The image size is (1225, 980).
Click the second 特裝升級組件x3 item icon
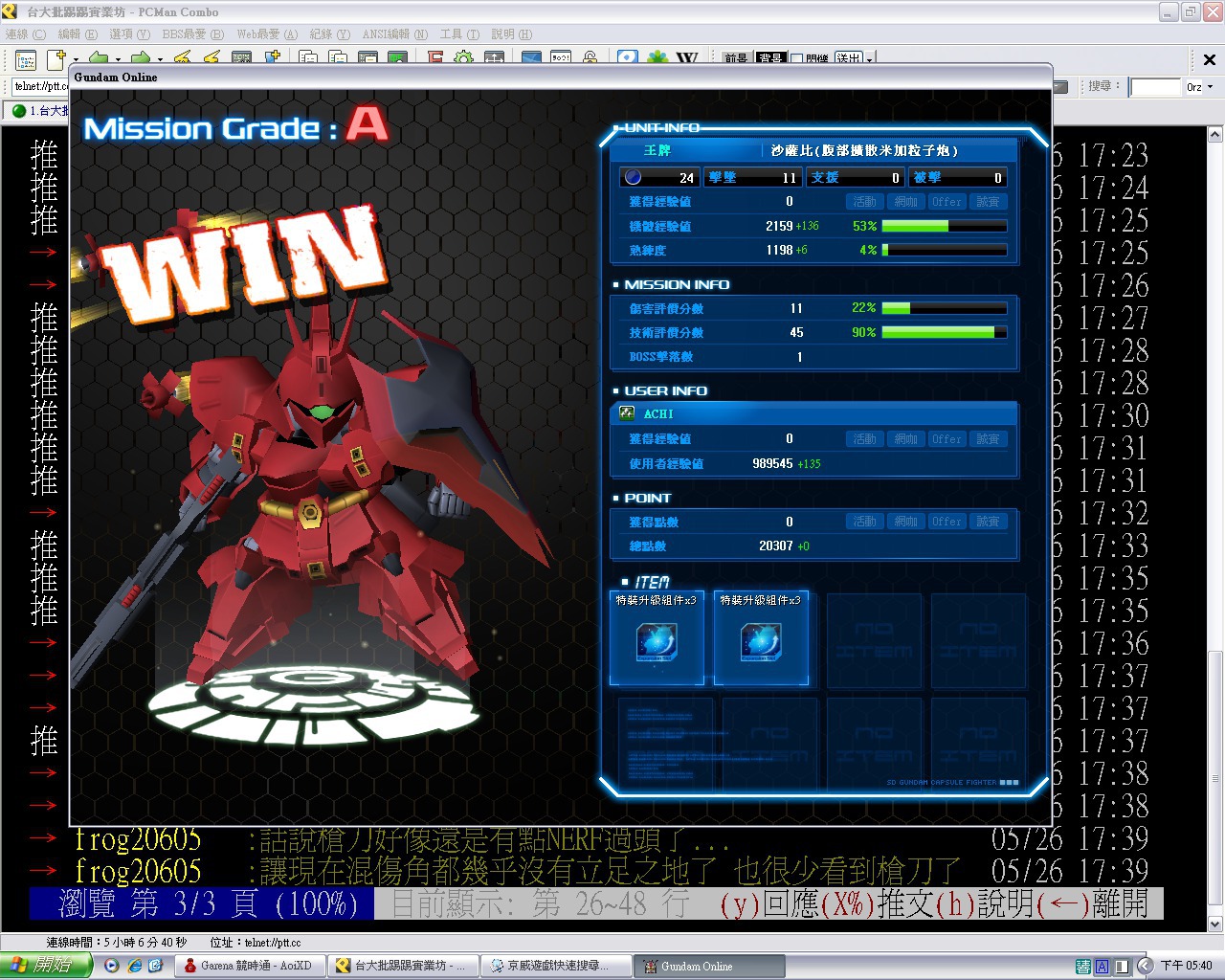(x=761, y=642)
